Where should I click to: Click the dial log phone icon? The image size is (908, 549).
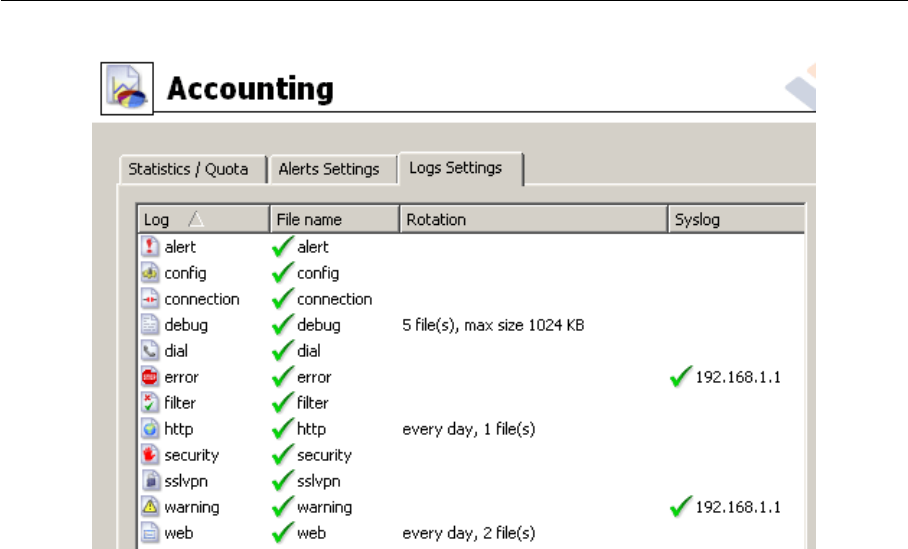tap(151, 351)
